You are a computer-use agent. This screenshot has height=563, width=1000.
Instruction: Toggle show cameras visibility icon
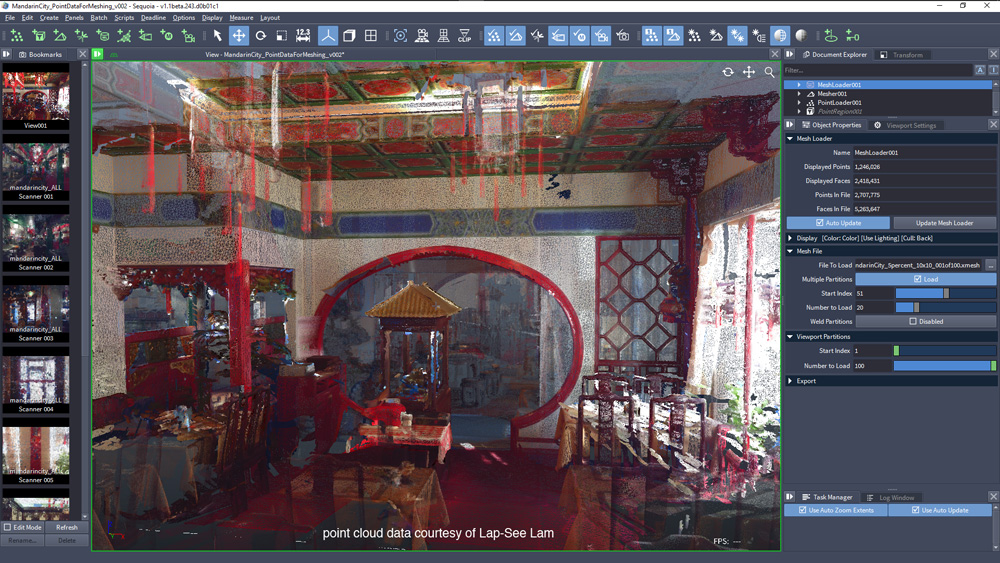(x=601, y=36)
